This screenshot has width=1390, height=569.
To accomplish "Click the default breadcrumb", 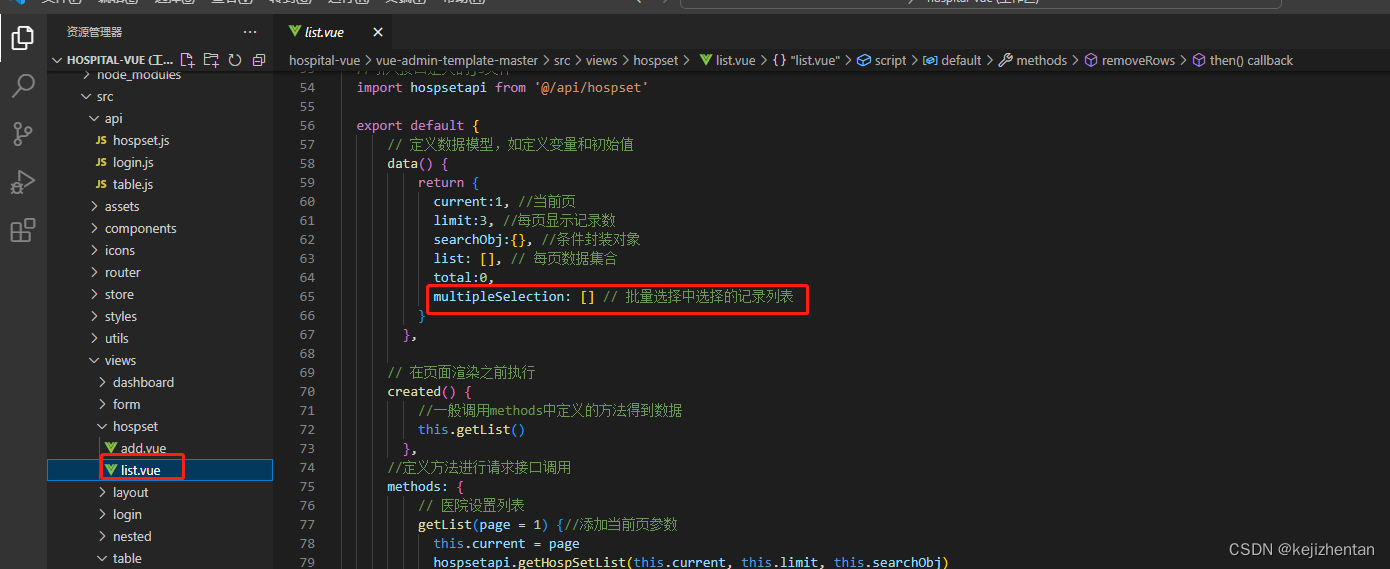I will (952, 60).
